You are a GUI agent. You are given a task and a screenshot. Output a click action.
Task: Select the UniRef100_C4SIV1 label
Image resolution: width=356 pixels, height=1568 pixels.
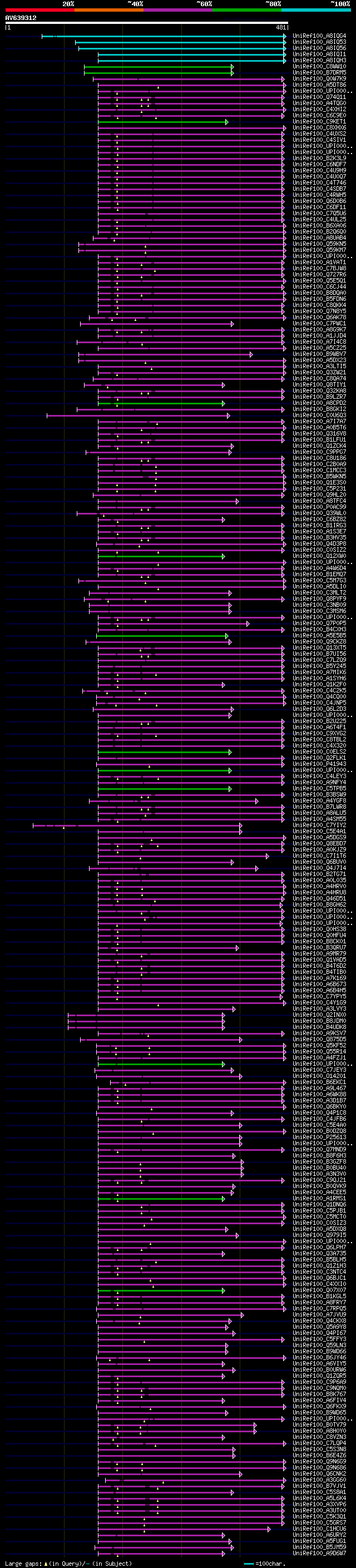pyautogui.click(x=319, y=140)
